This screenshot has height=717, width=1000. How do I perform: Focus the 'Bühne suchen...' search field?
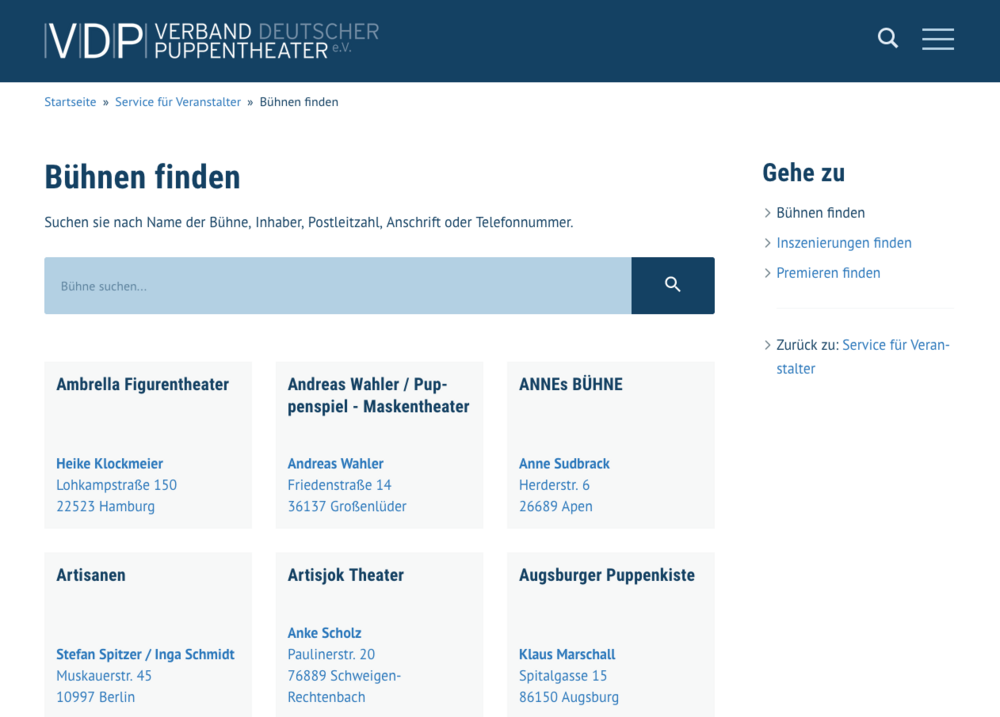(x=338, y=285)
